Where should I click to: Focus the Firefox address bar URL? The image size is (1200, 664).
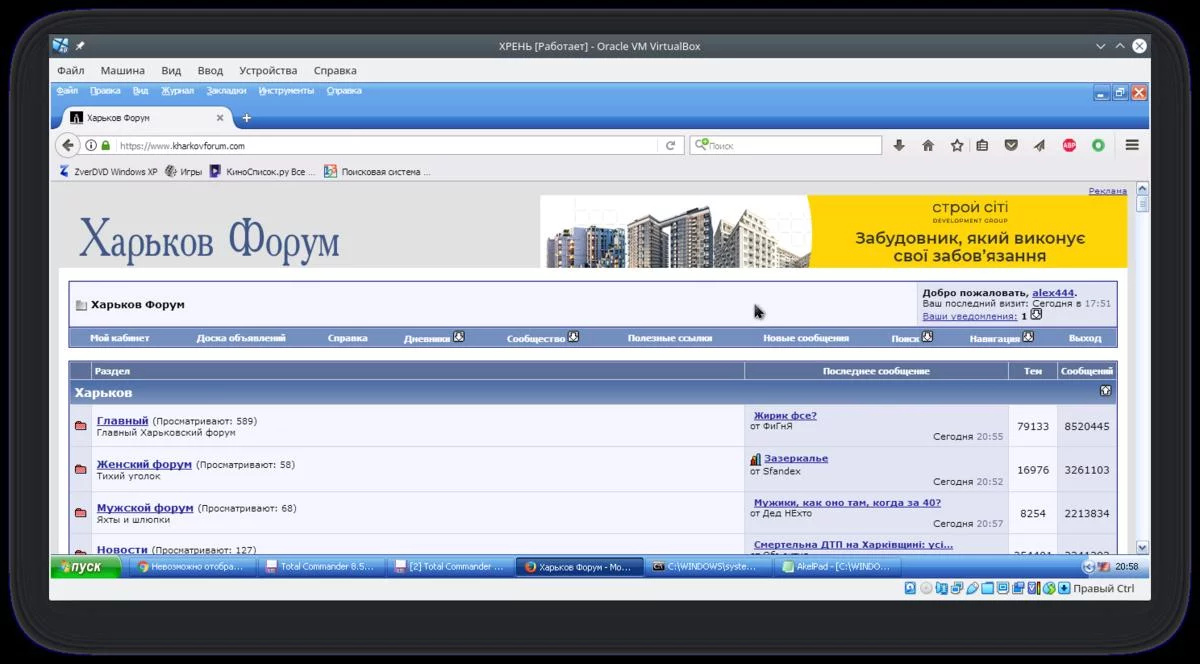pos(385,145)
